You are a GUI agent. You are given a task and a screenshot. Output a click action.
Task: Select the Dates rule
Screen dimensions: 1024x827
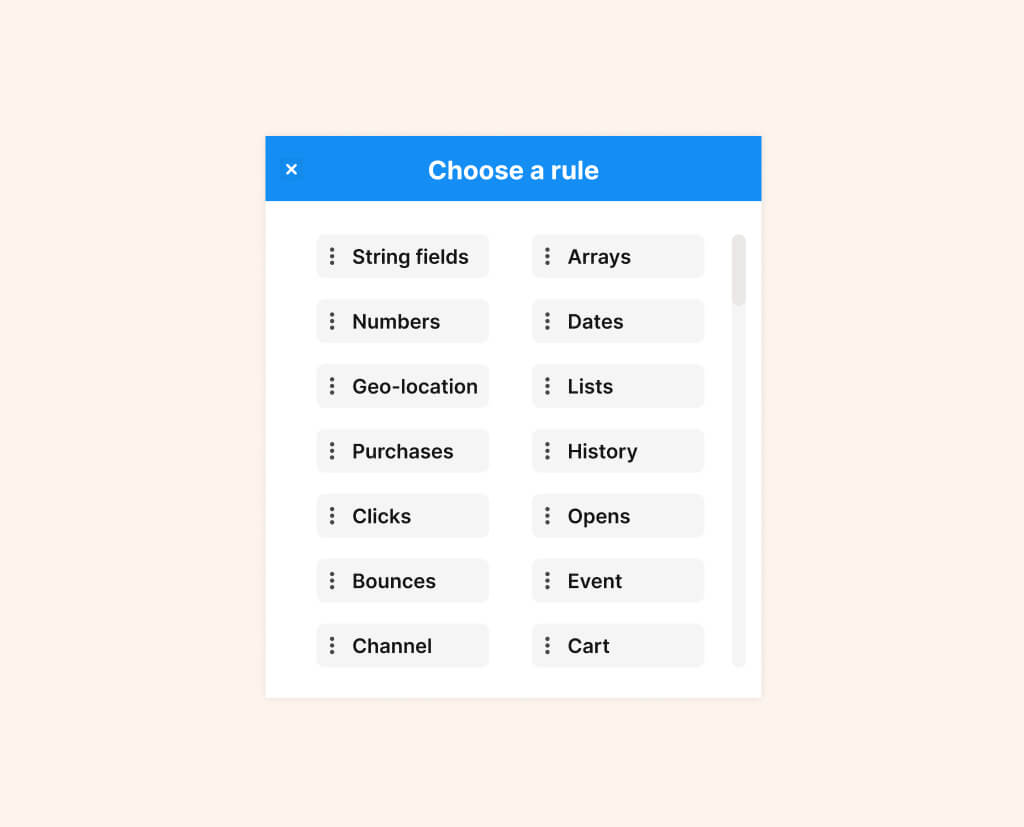[595, 322]
